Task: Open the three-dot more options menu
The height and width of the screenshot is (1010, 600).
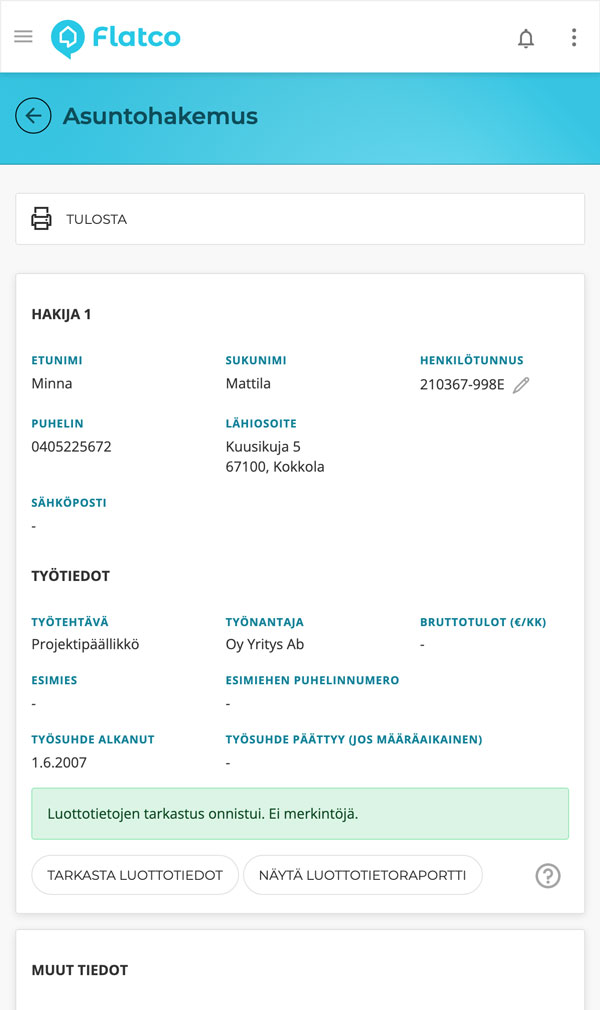Action: (573, 38)
